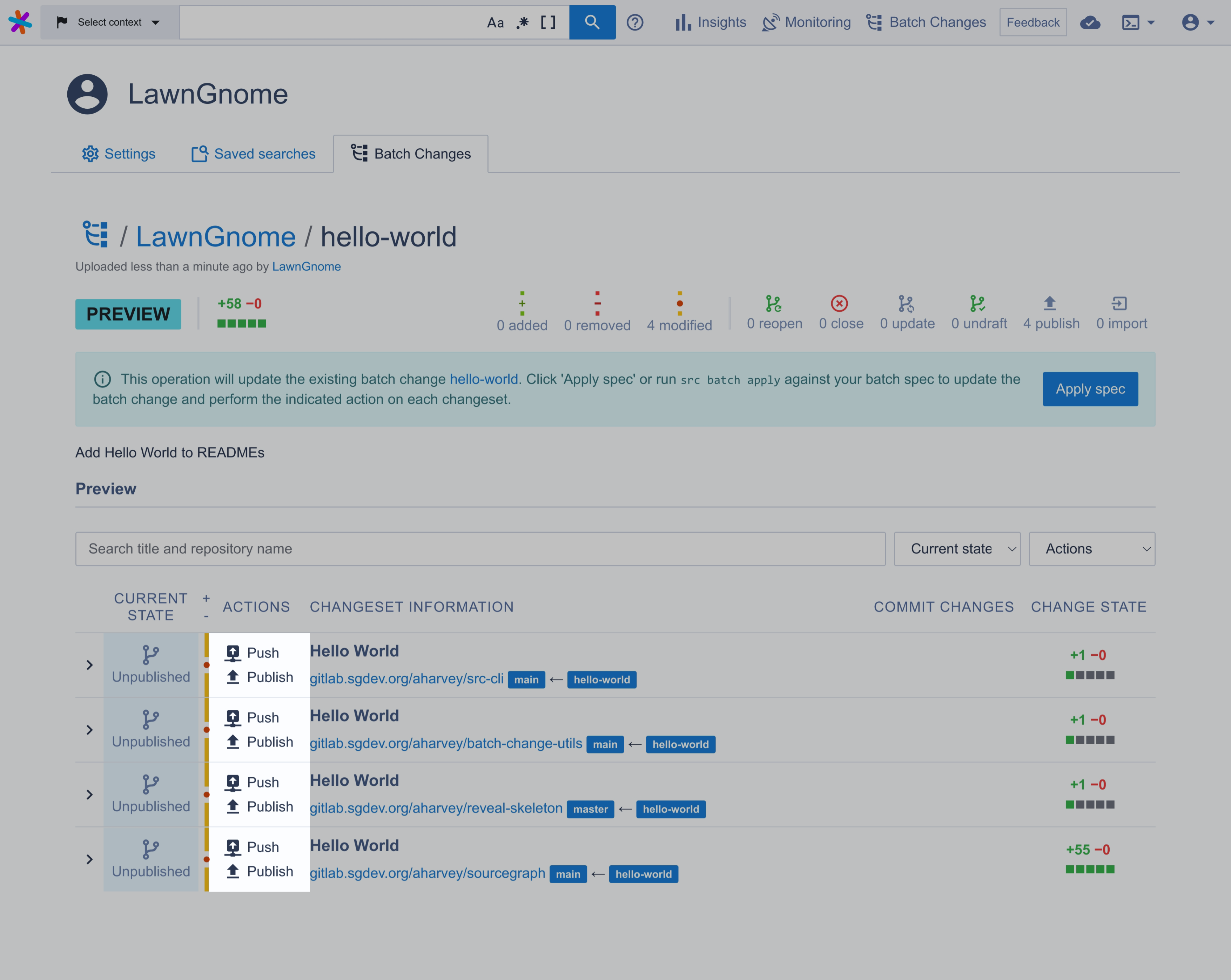
Task: Click the PREVIEW badge
Action: pos(128,314)
